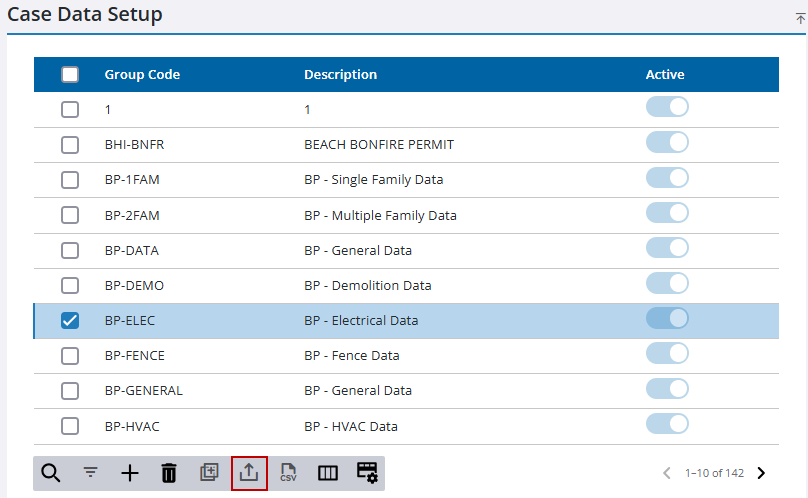Check the select-all header checkbox
This screenshot has width=808, height=498.
[70, 75]
